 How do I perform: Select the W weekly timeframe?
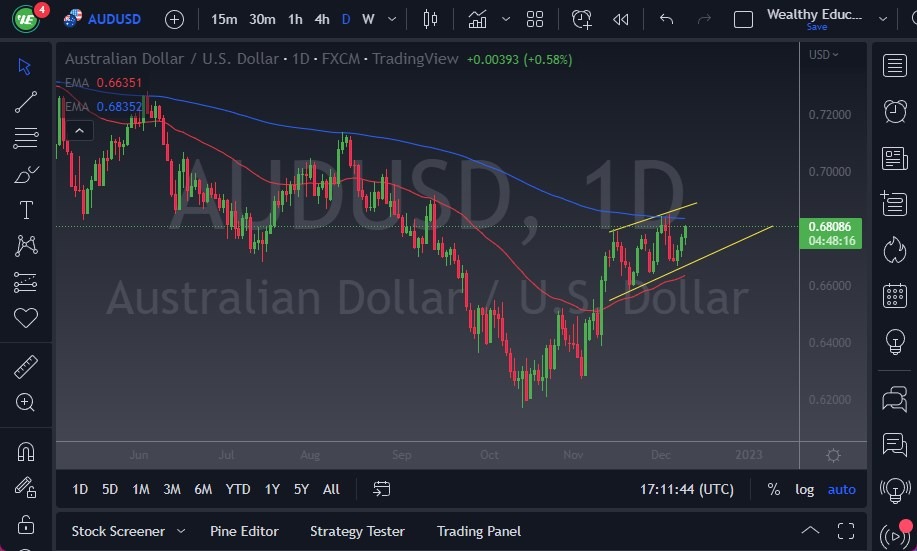[368, 19]
